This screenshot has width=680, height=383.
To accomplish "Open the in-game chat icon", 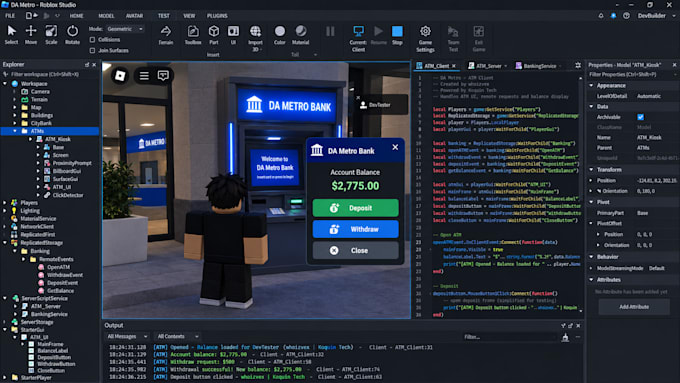I will pos(163,75).
